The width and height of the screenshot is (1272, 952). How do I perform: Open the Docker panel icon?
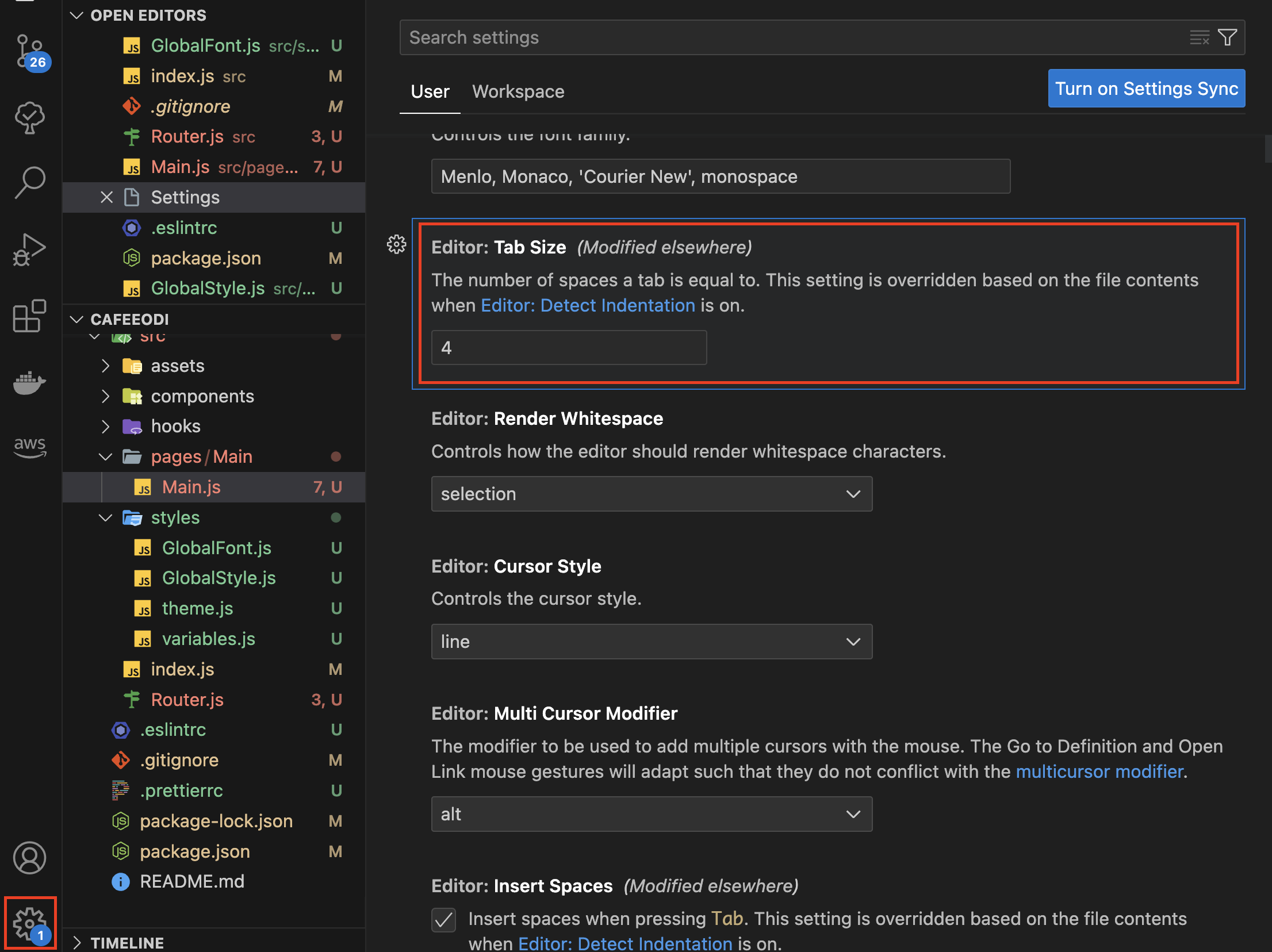click(x=30, y=382)
